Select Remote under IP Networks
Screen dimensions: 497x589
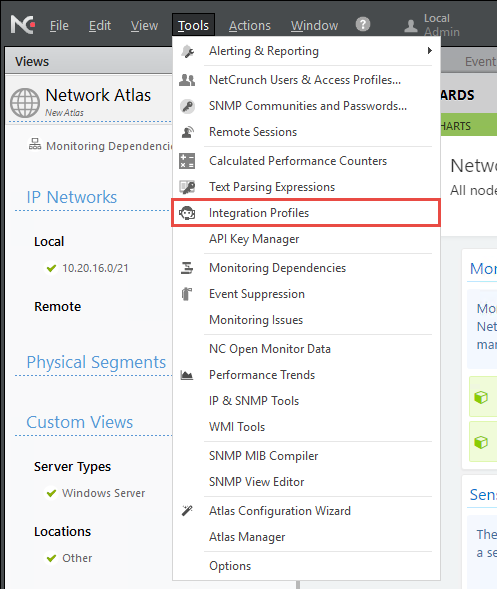coord(57,307)
